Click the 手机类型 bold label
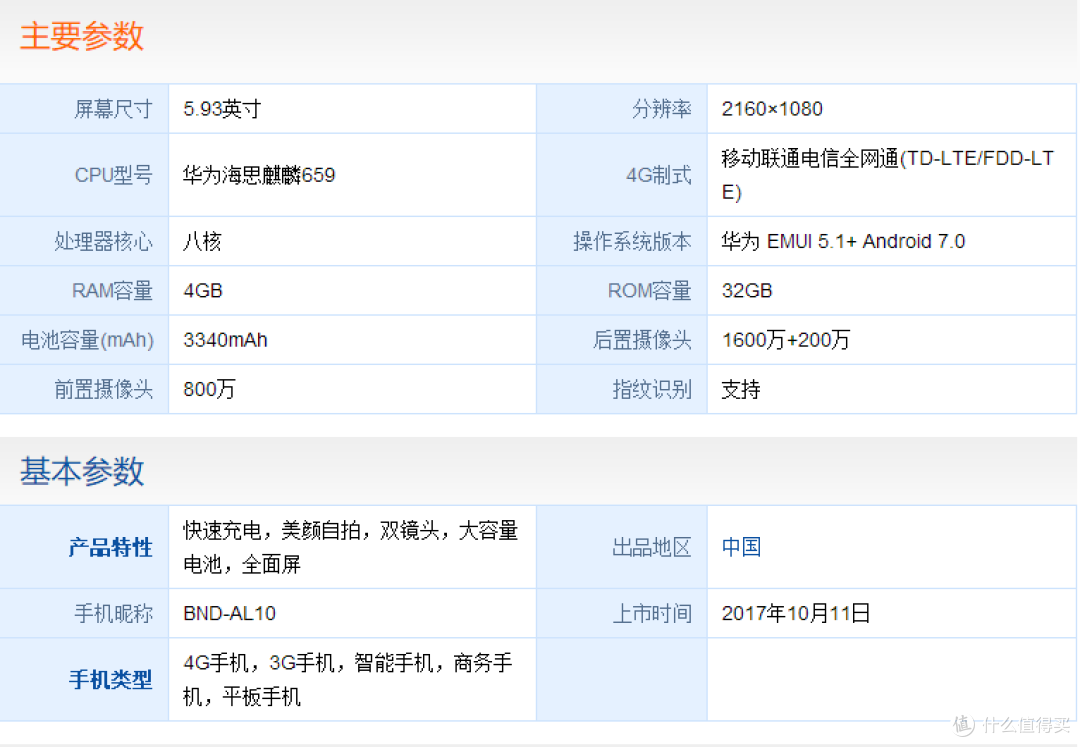The image size is (1080, 747). point(110,680)
